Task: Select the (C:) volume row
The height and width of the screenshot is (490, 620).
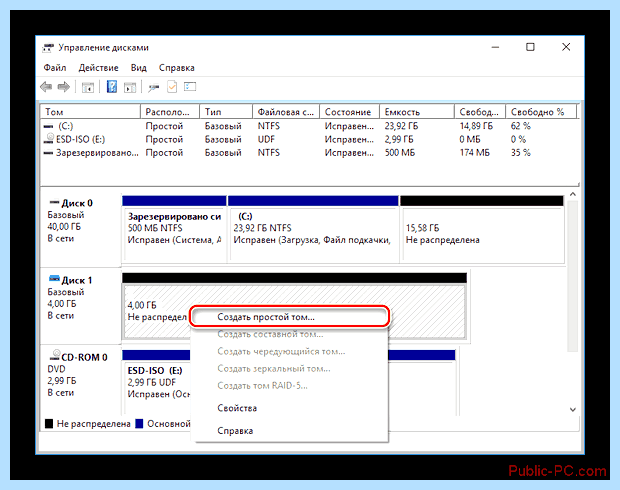Action: (310, 126)
